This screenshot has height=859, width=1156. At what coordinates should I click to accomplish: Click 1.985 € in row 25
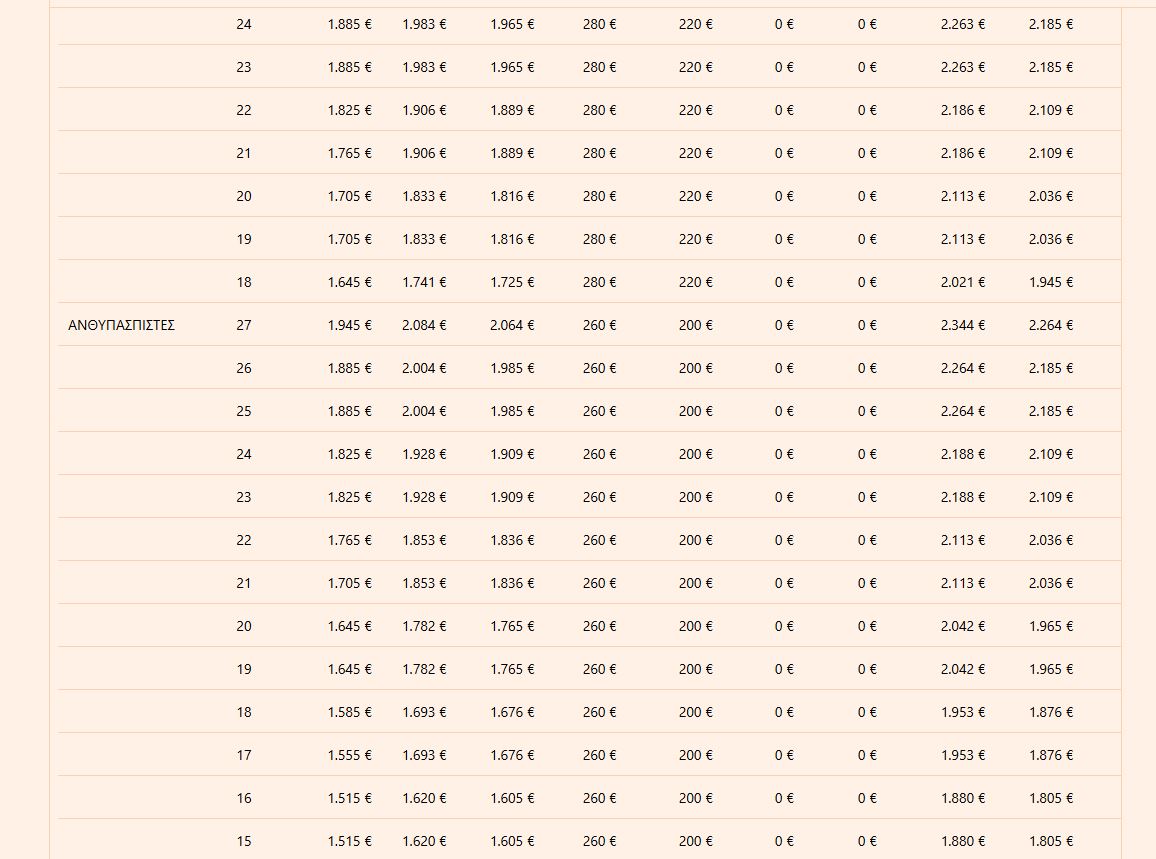pyautogui.click(x=512, y=411)
